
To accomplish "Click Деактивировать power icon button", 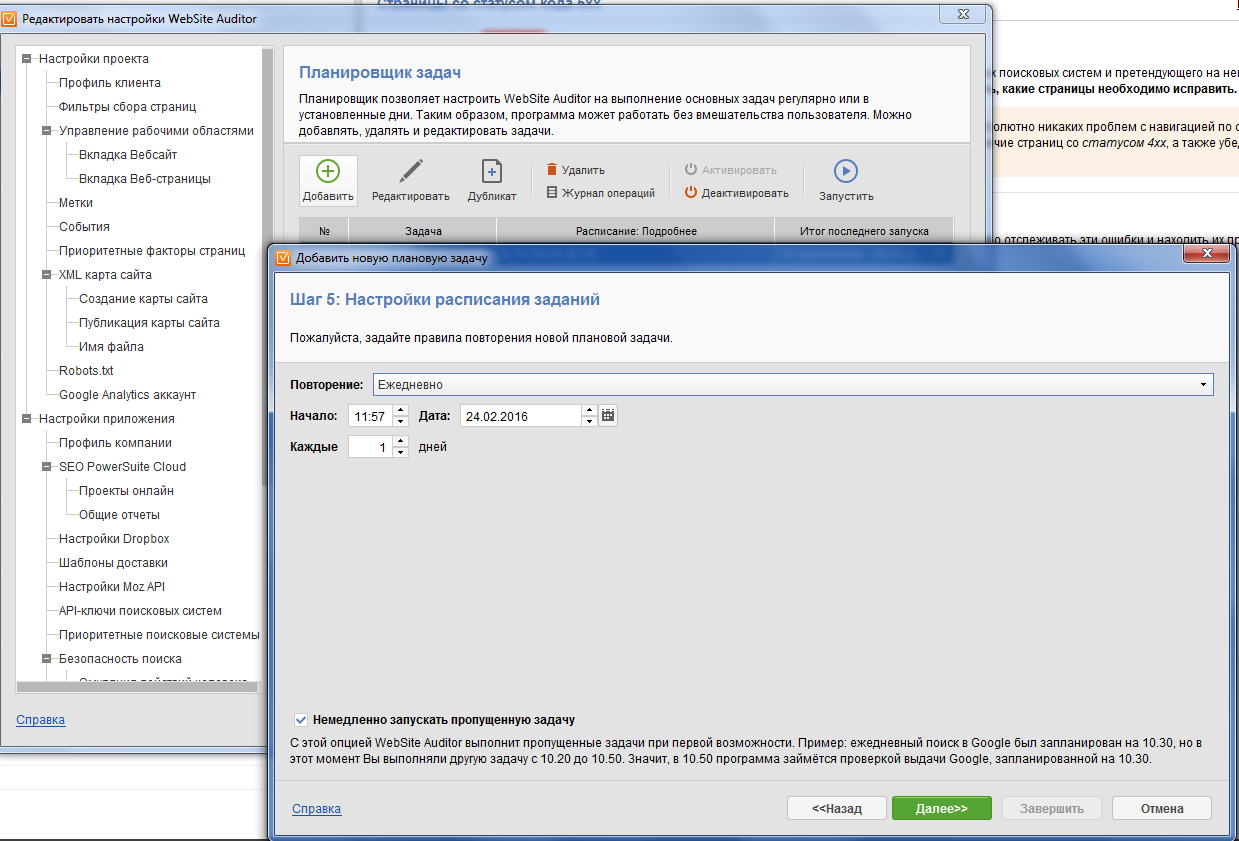I will point(736,193).
